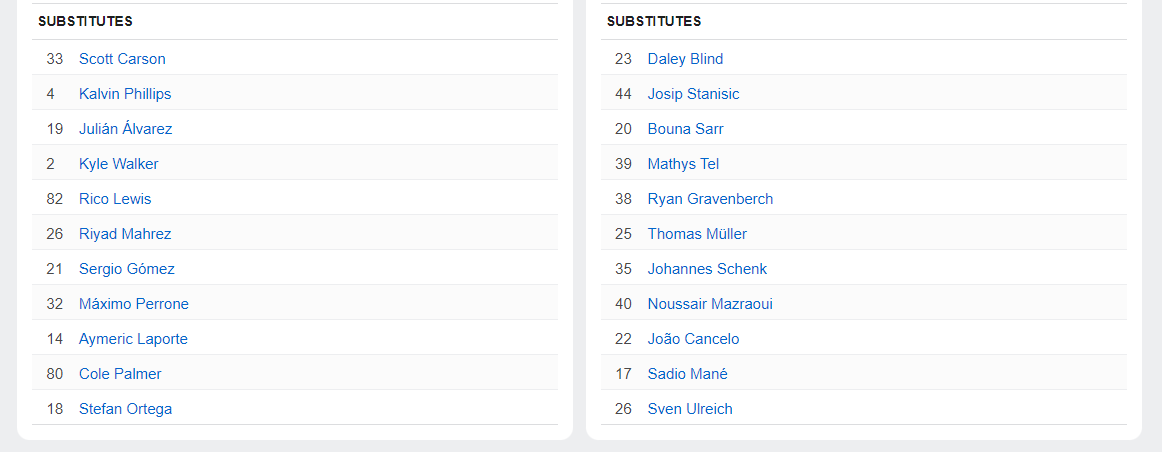Screen dimensions: 1162x452
Task: Open Kyle Walker's profile link
Action: point(118,164)
